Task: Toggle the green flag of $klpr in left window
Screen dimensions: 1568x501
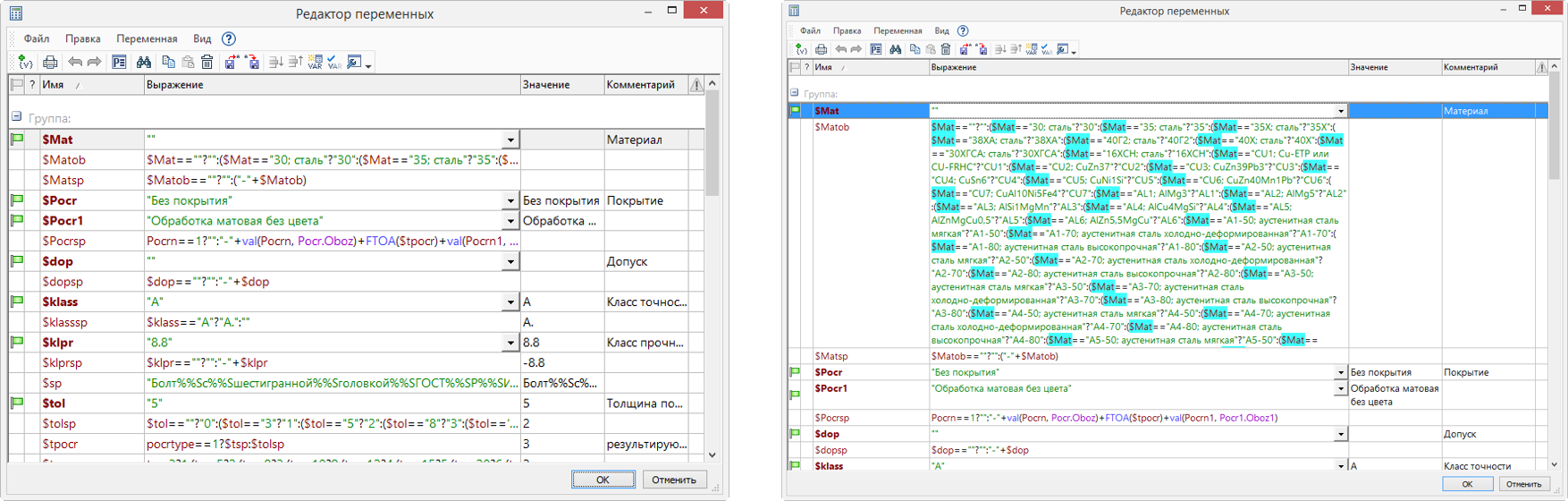Action: point(17,342)
